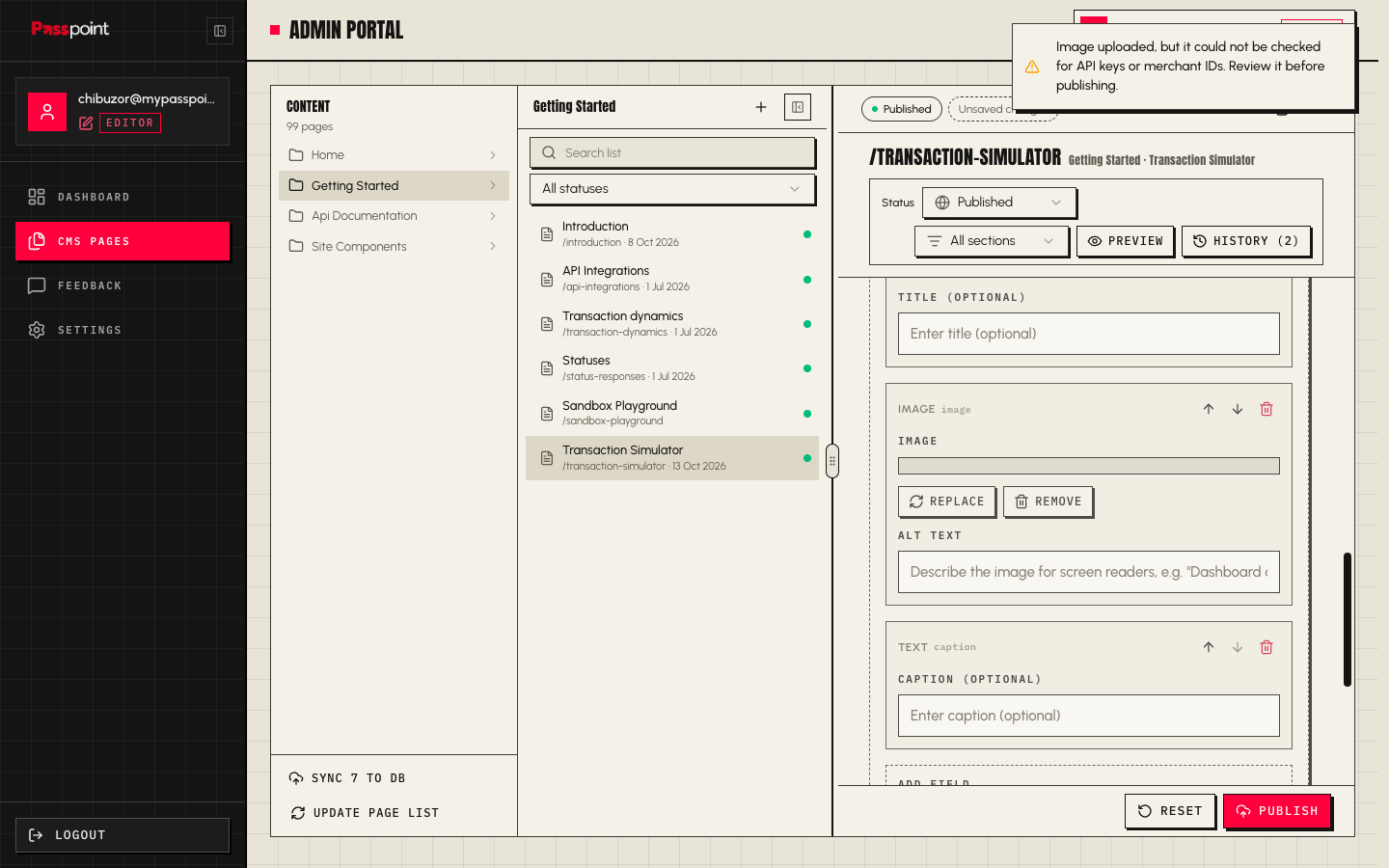Move the IMAGE block up

pyautogui.click(x=1209, y=409)
